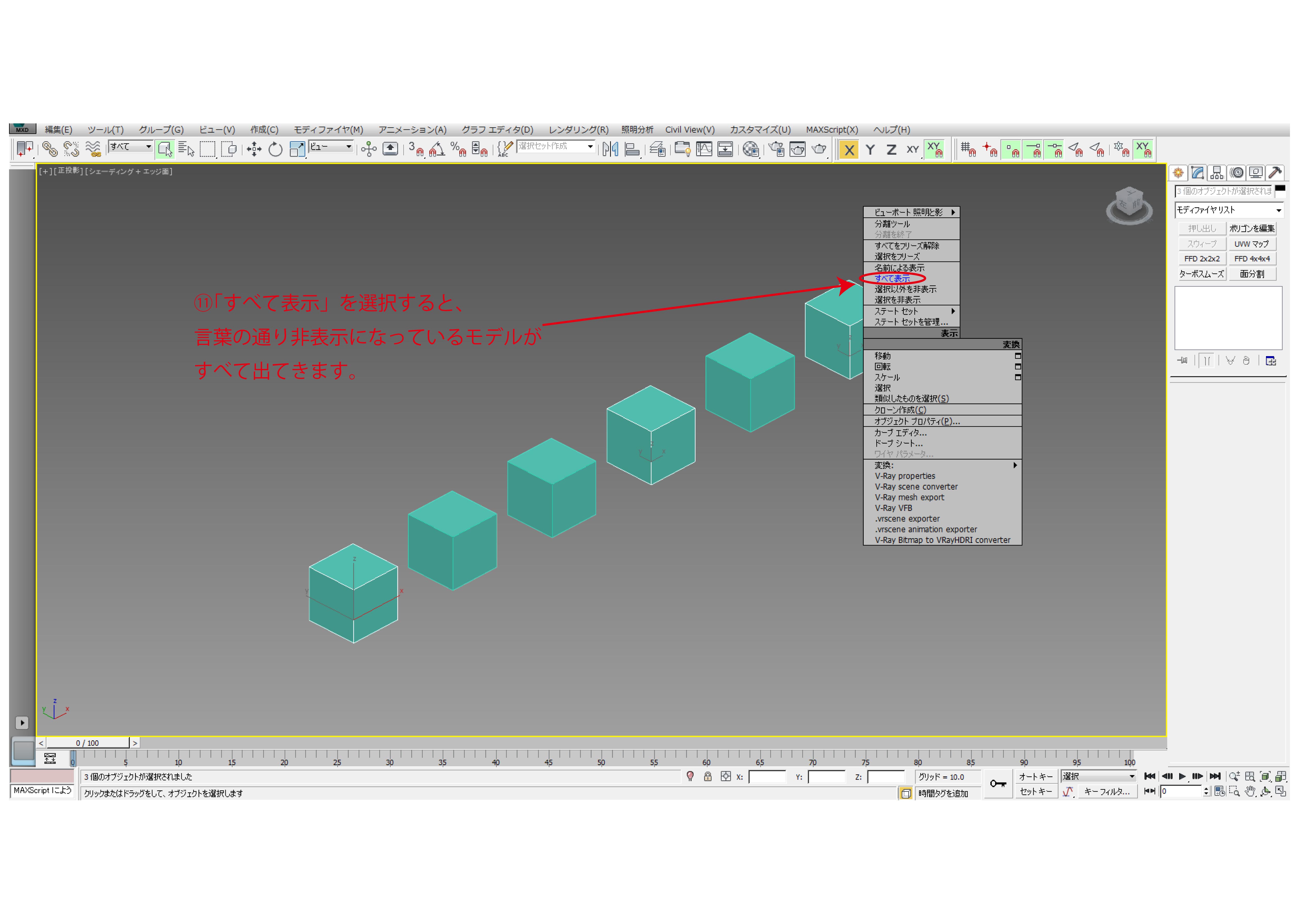Toggle the X axis constraint button
The height and width of the screenshot is (924, 1299).
point(848,150)
